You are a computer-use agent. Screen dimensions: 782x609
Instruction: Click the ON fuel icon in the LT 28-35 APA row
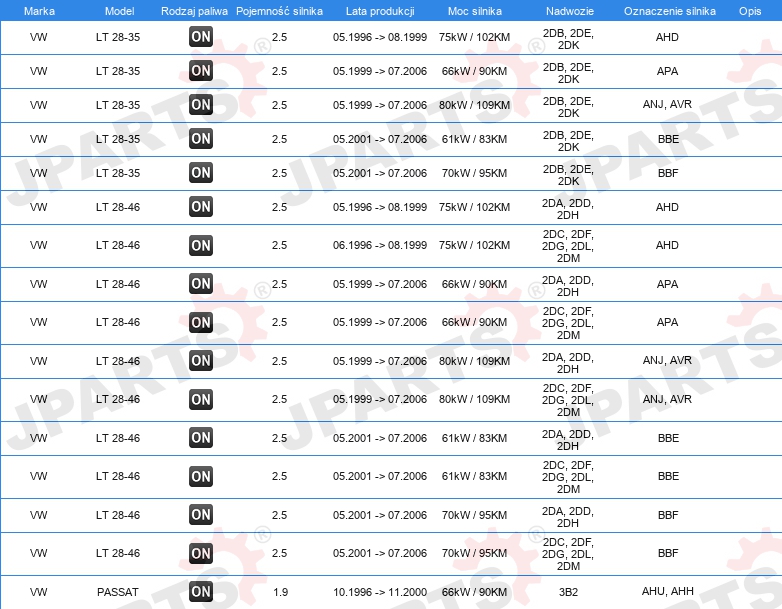201,70
